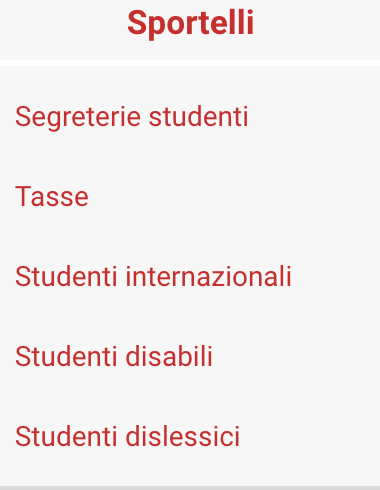Tap the first item under Sportelli

tap(132, 117)
